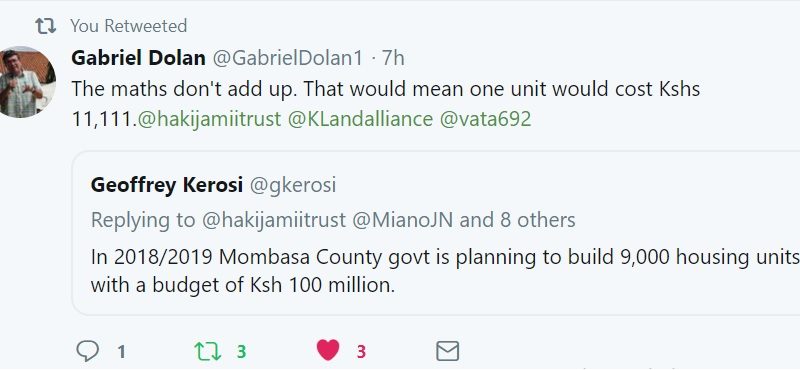The image size is (800, 370).
Task: Click the reply speech bubble icon
Action: (87, 351)
